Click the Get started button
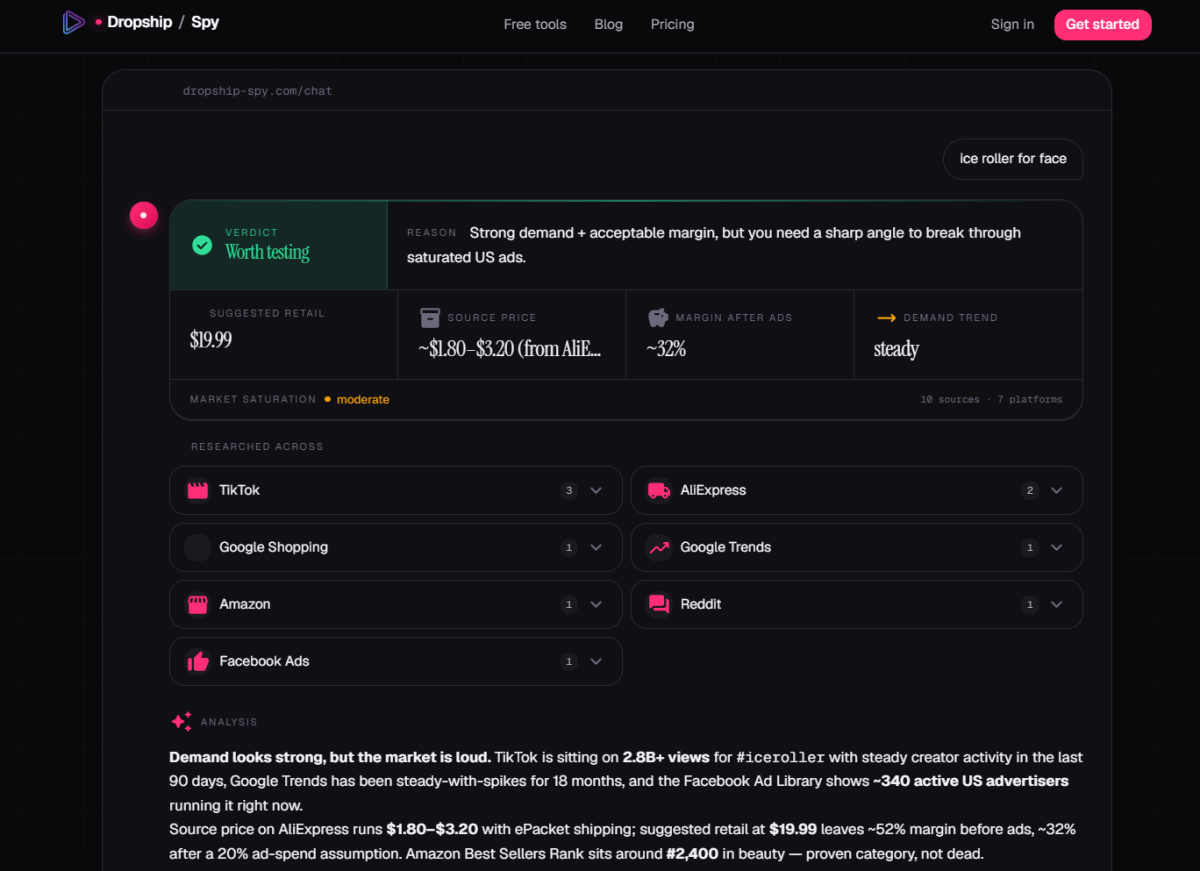Viewport: 1200px width, 871px height. [x=1102, y=24]
